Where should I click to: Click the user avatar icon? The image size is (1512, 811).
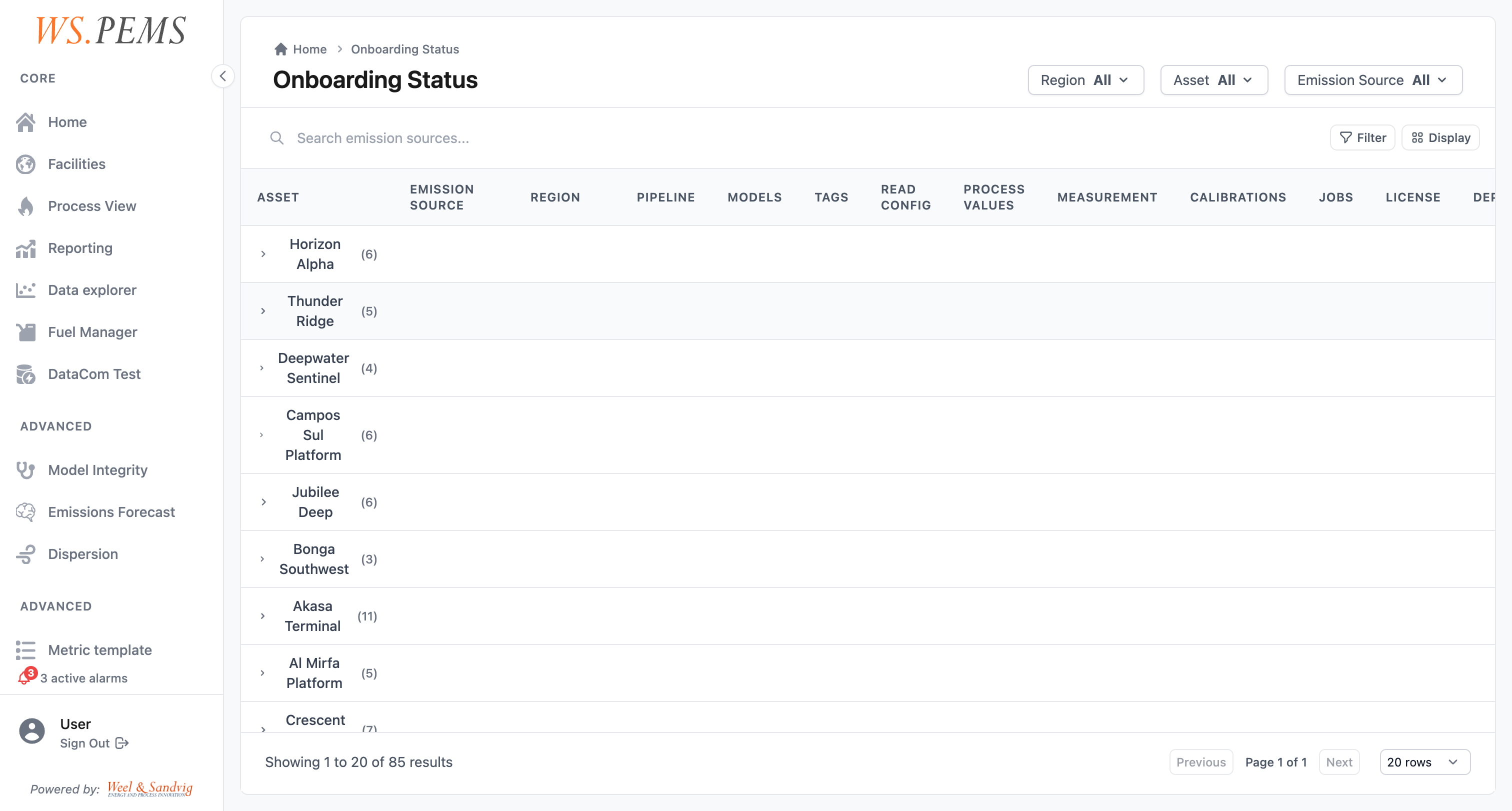coord(32,731)
